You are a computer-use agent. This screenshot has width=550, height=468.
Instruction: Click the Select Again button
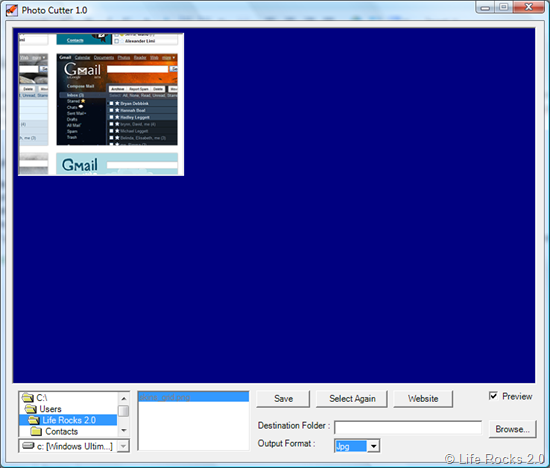(x=352, y=399)
